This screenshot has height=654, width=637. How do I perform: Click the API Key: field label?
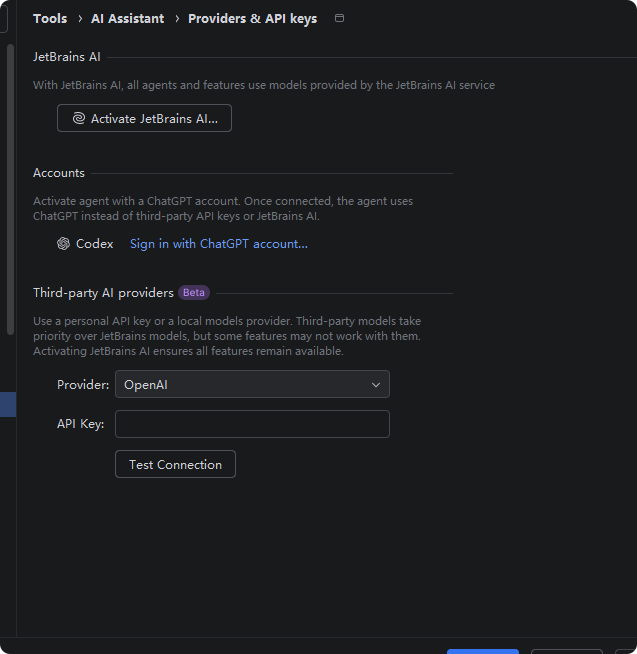(81, 424)
